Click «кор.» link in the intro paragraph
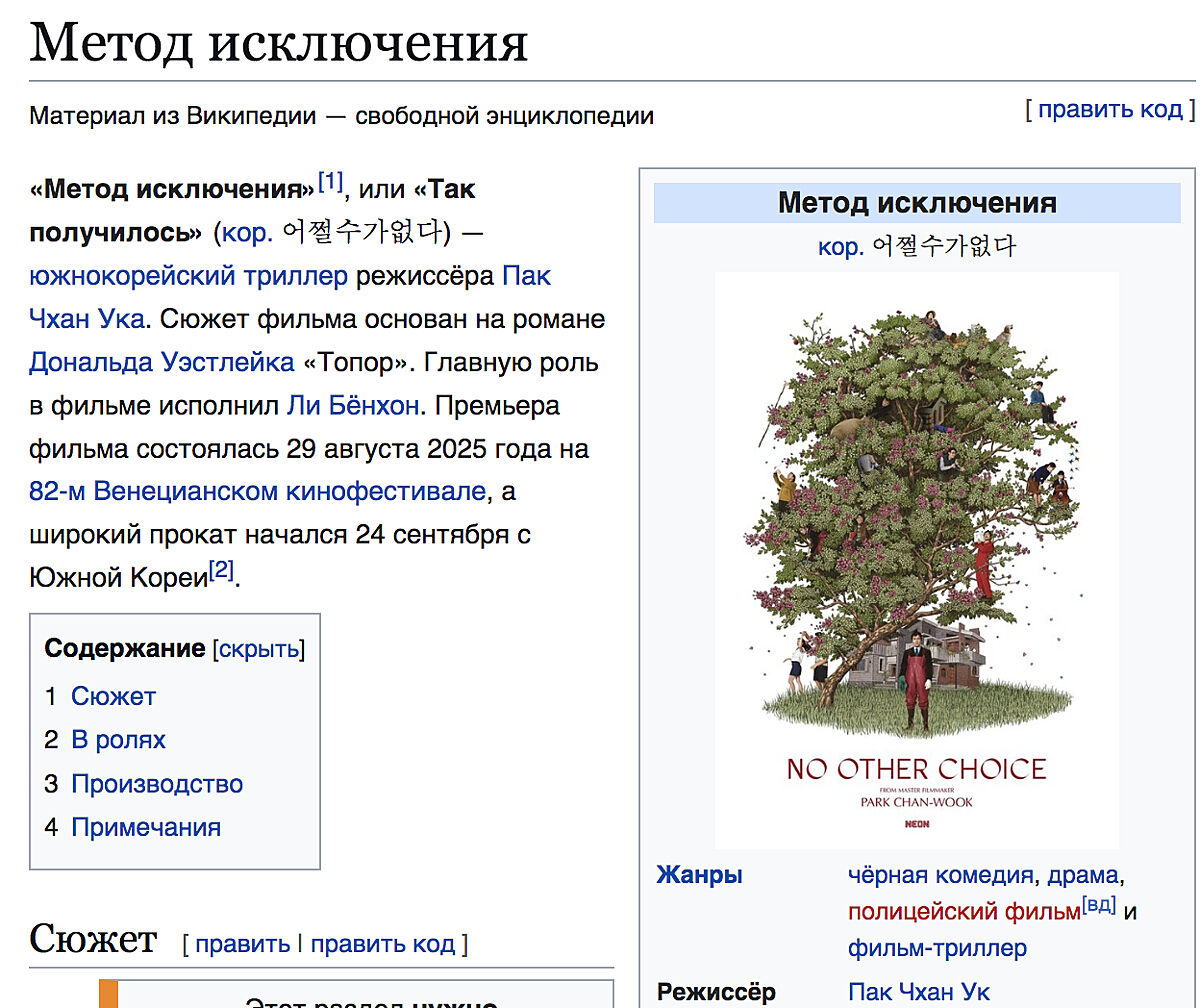The width and height of the screenshot is (1200, 1008). pos(247,232)
